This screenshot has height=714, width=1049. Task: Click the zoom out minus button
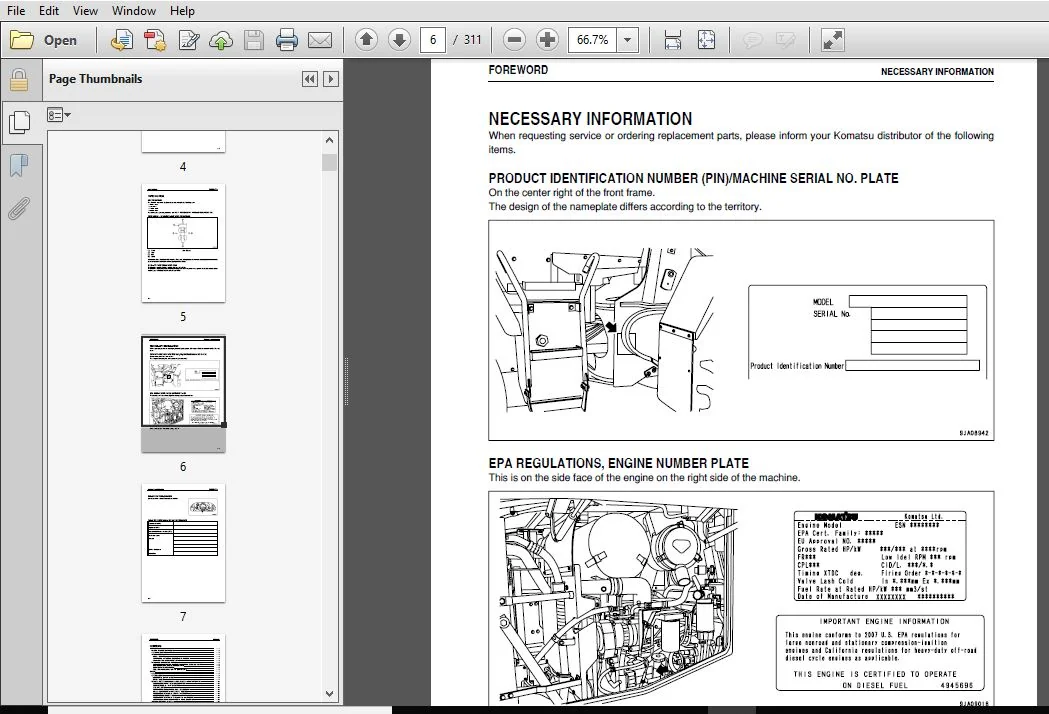pos(514,40)
